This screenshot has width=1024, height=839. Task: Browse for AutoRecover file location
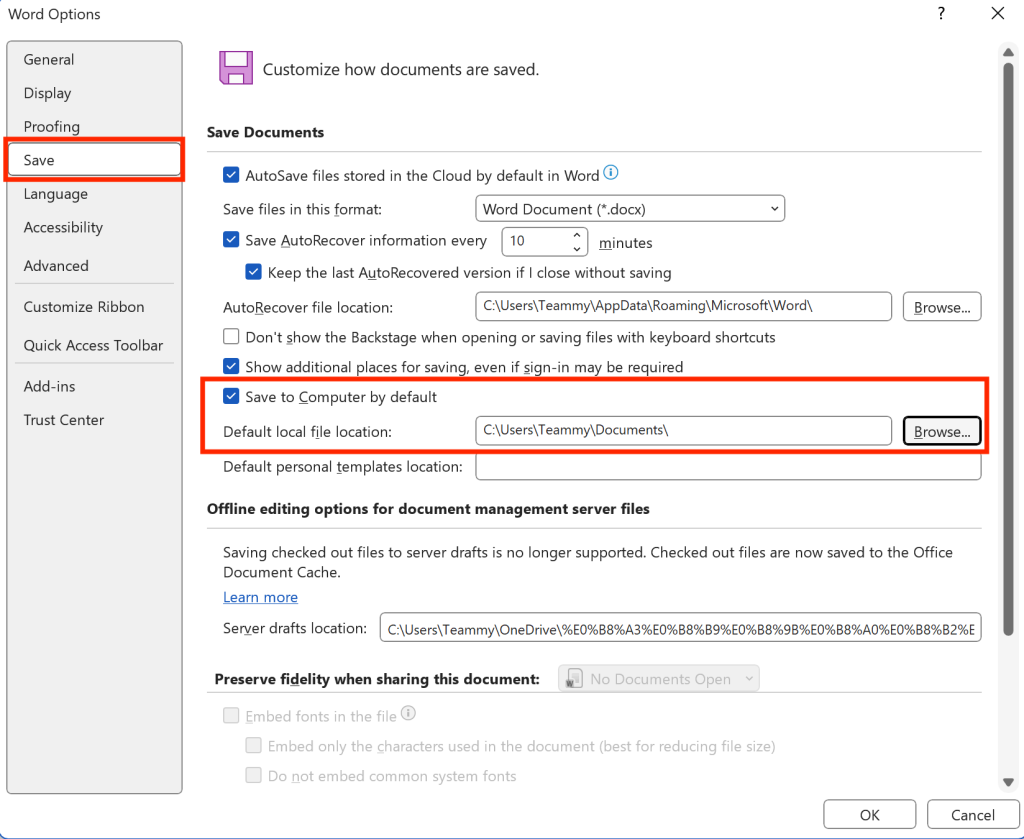pos(942,307)
